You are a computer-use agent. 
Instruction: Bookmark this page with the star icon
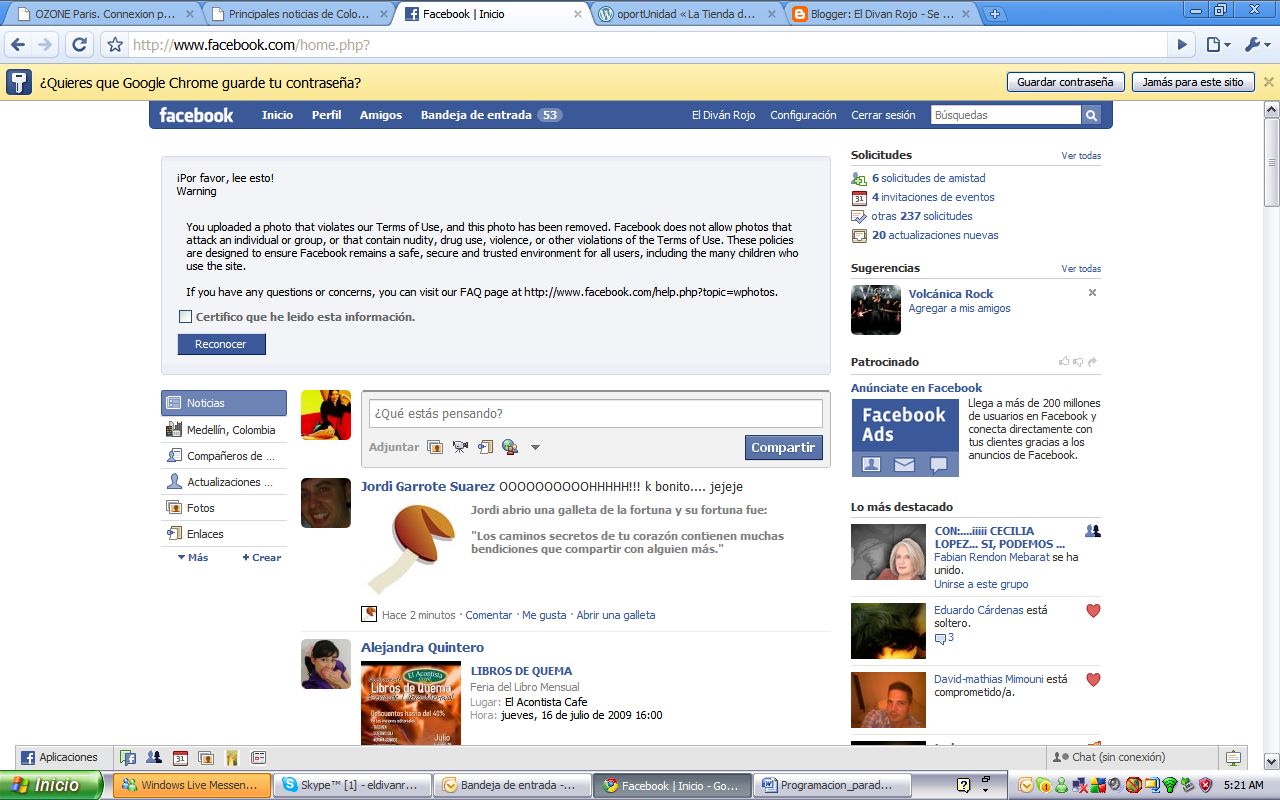pos(115,45)
